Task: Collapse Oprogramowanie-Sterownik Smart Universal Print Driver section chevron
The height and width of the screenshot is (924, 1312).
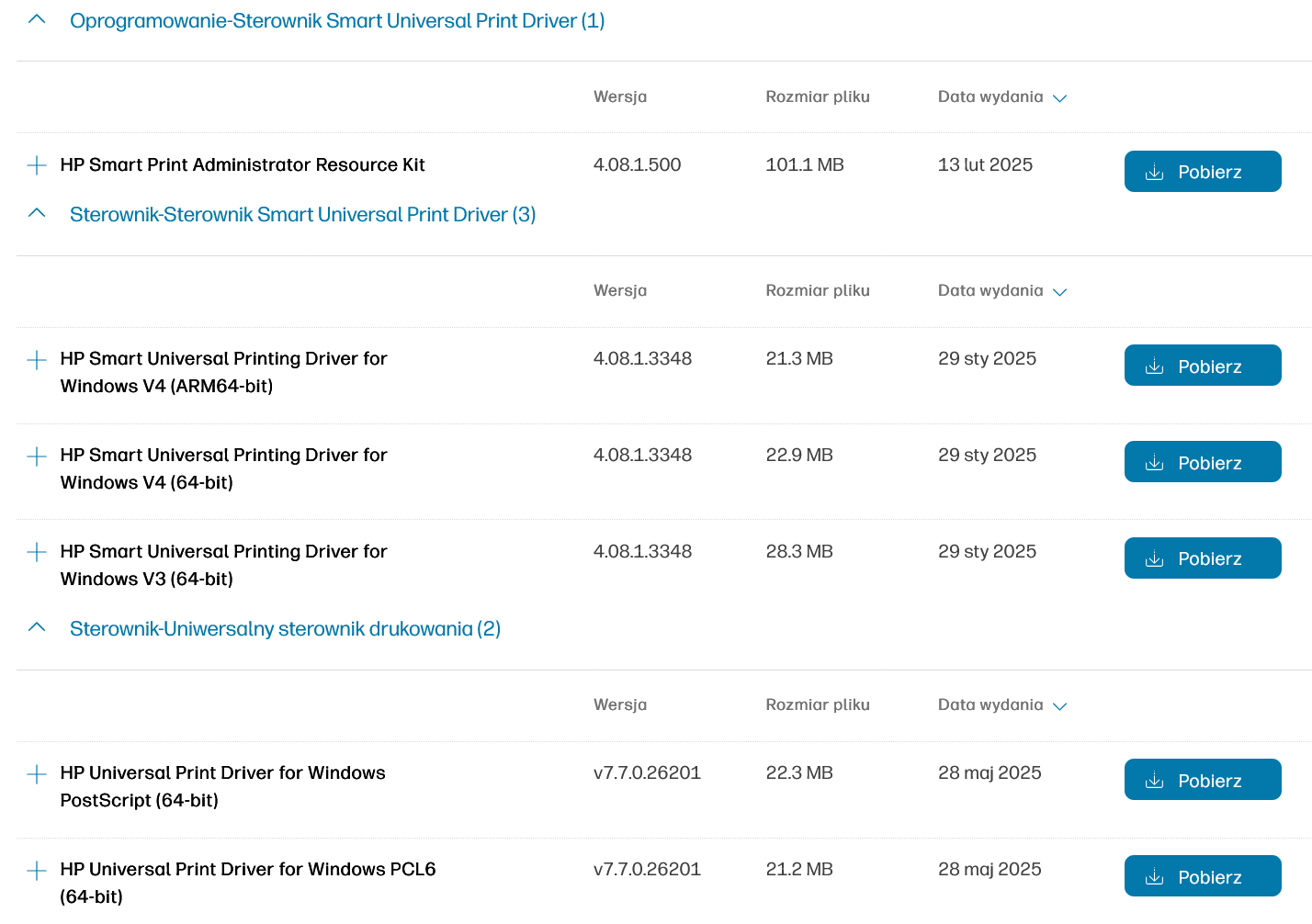Action: click(37, 19)
